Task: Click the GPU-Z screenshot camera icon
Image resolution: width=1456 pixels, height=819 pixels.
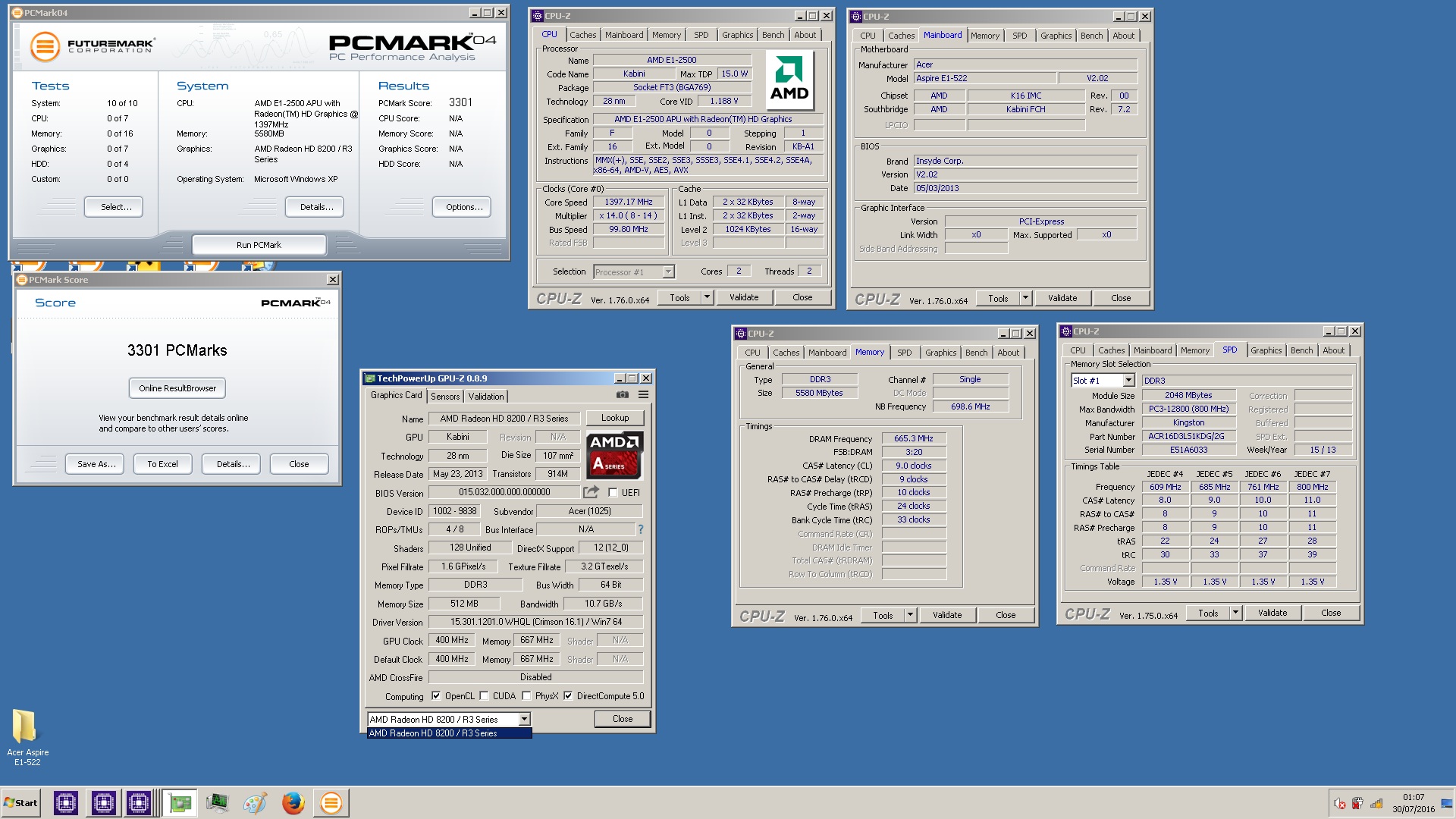Action: 622,394
